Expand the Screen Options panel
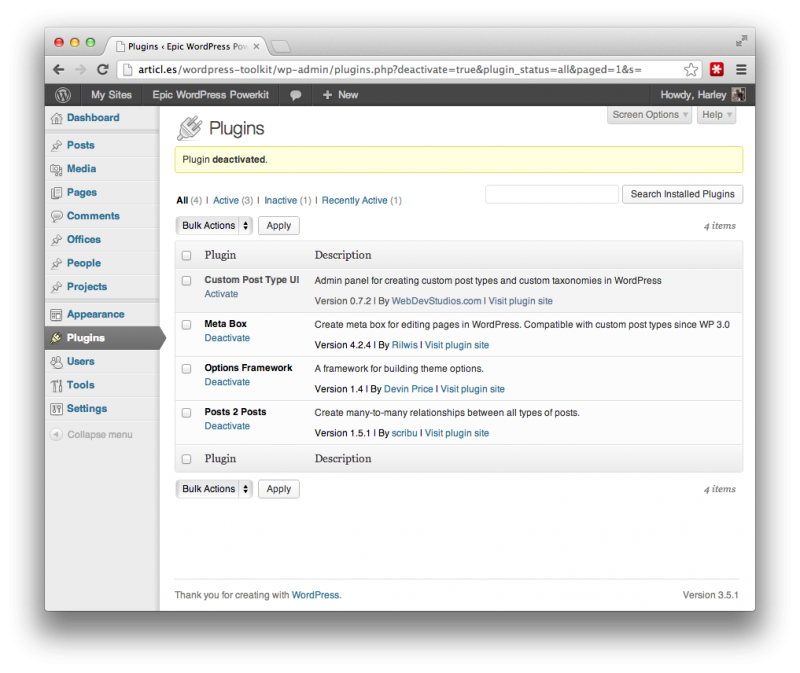Screen dimensions: 800x673 [649, 115]
